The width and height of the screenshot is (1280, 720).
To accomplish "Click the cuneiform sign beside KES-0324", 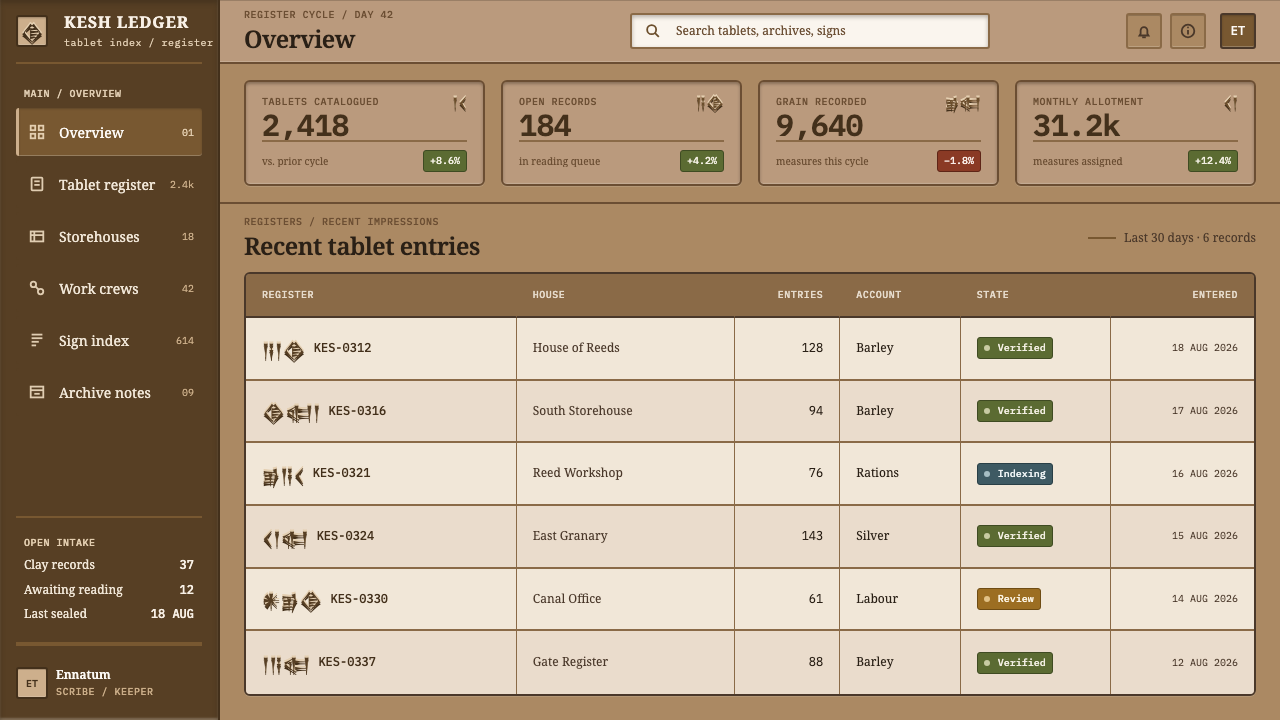I will pyautogui.click(x=285, y=540).
